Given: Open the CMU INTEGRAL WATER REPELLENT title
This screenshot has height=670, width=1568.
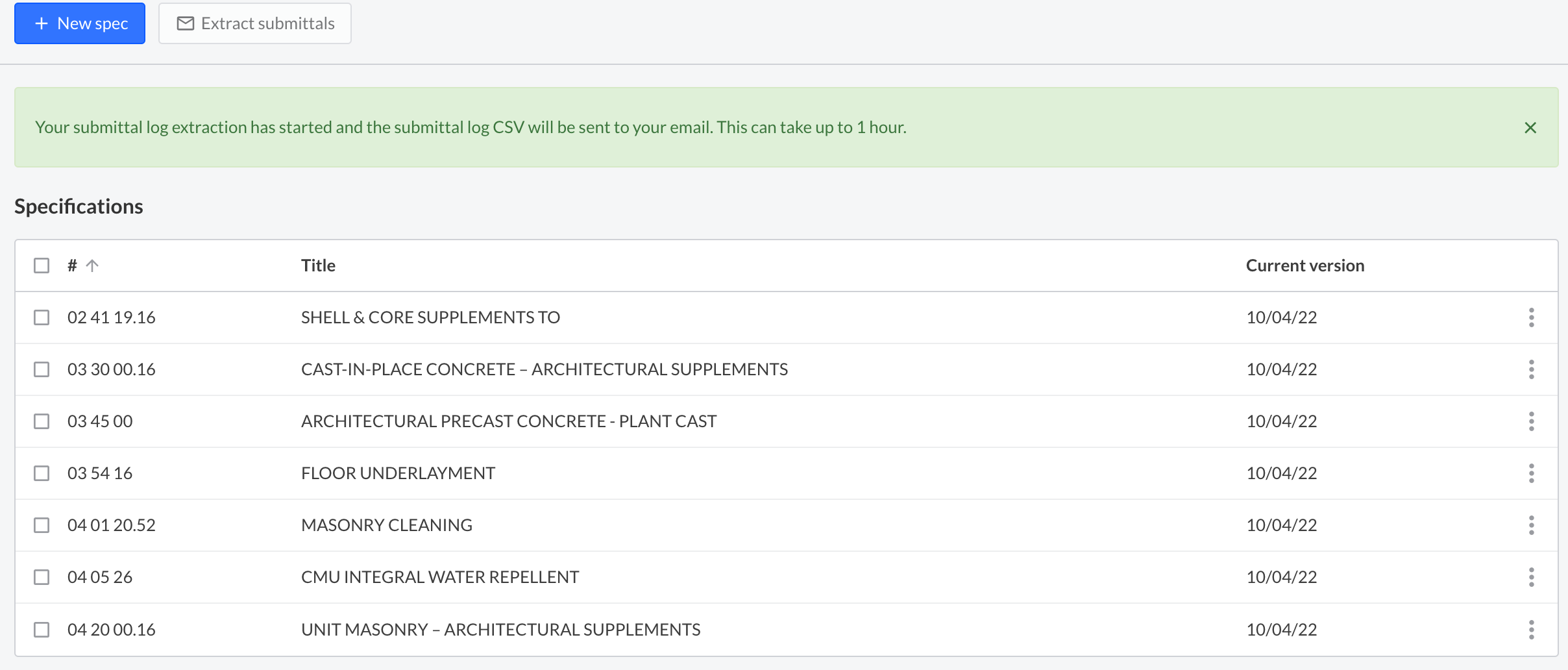Looking at the screenshot, I should click(x=440, y=577).
